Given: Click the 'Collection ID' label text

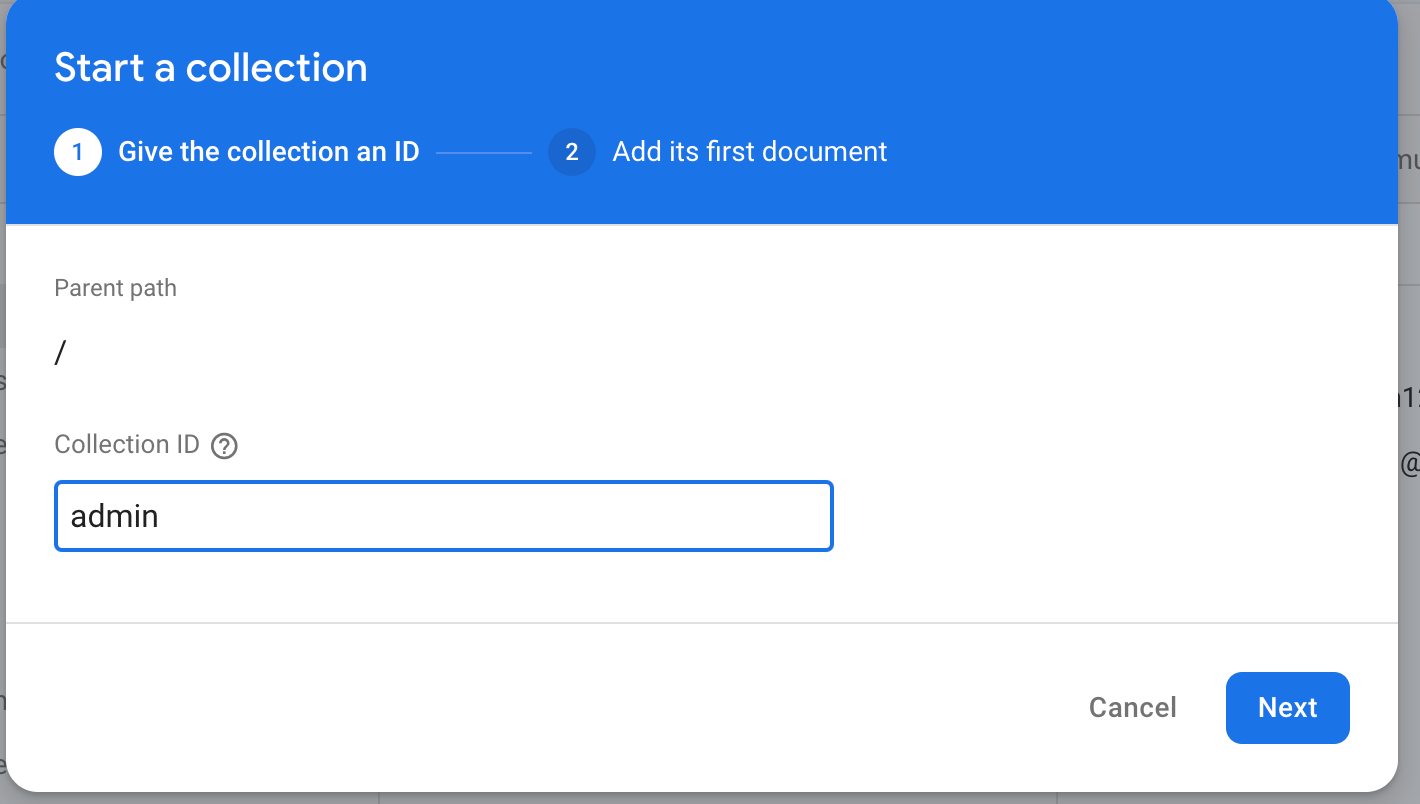Looking at the screenshot, I should click(x=127, y=445).
